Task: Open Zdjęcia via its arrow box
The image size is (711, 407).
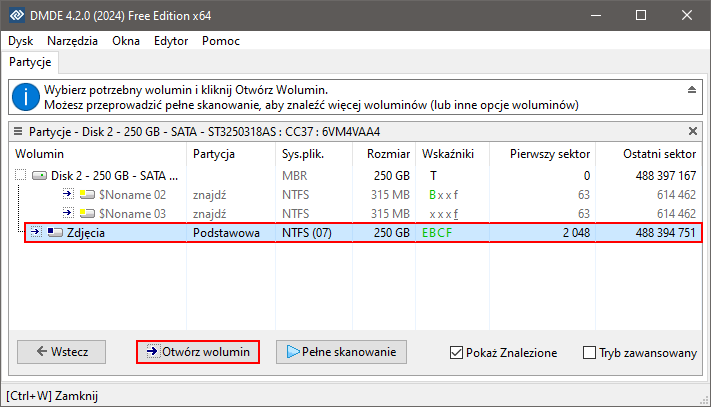Action: (x=36, y=232)
